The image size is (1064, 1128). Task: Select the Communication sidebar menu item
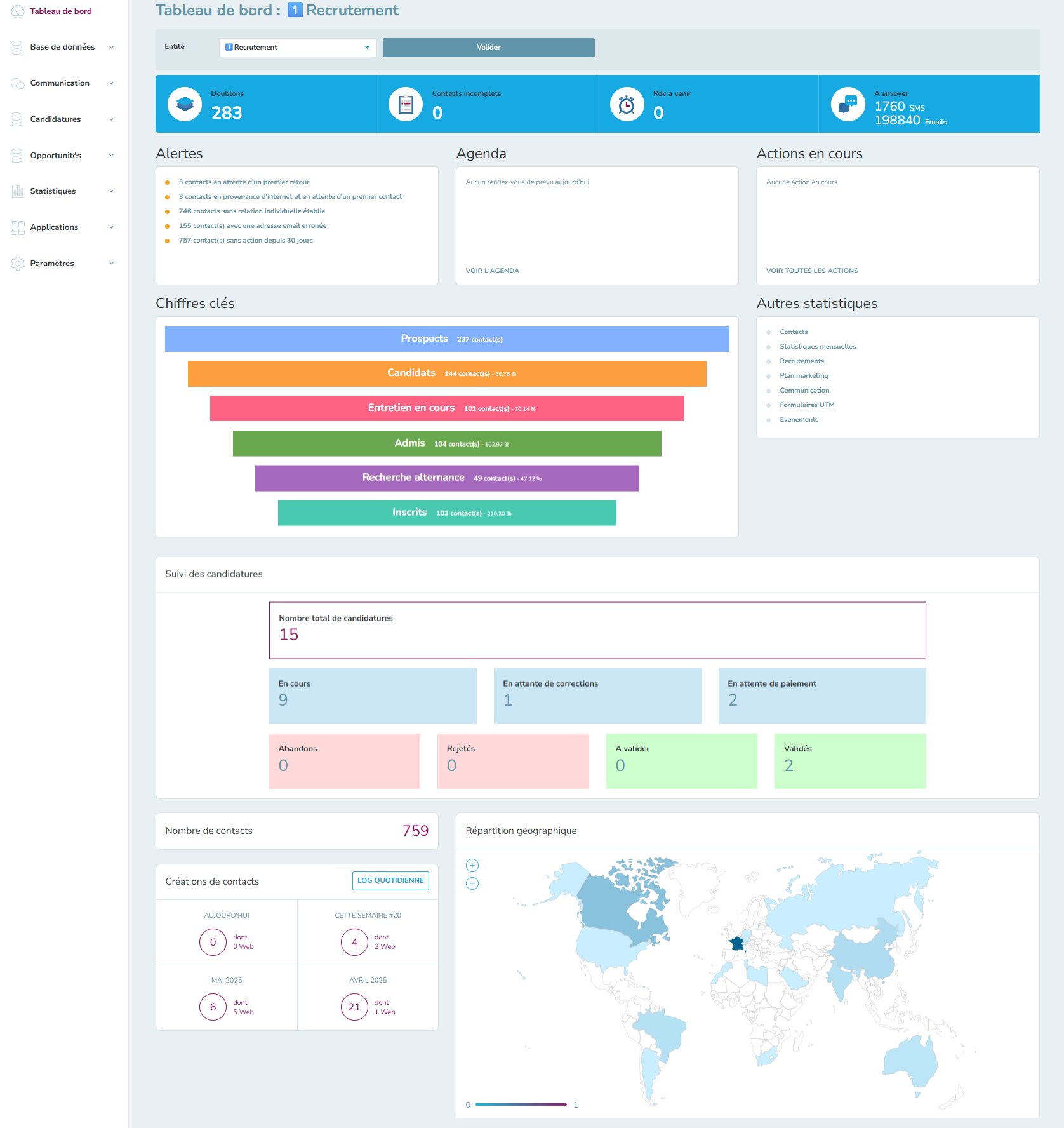coord(60,83)
